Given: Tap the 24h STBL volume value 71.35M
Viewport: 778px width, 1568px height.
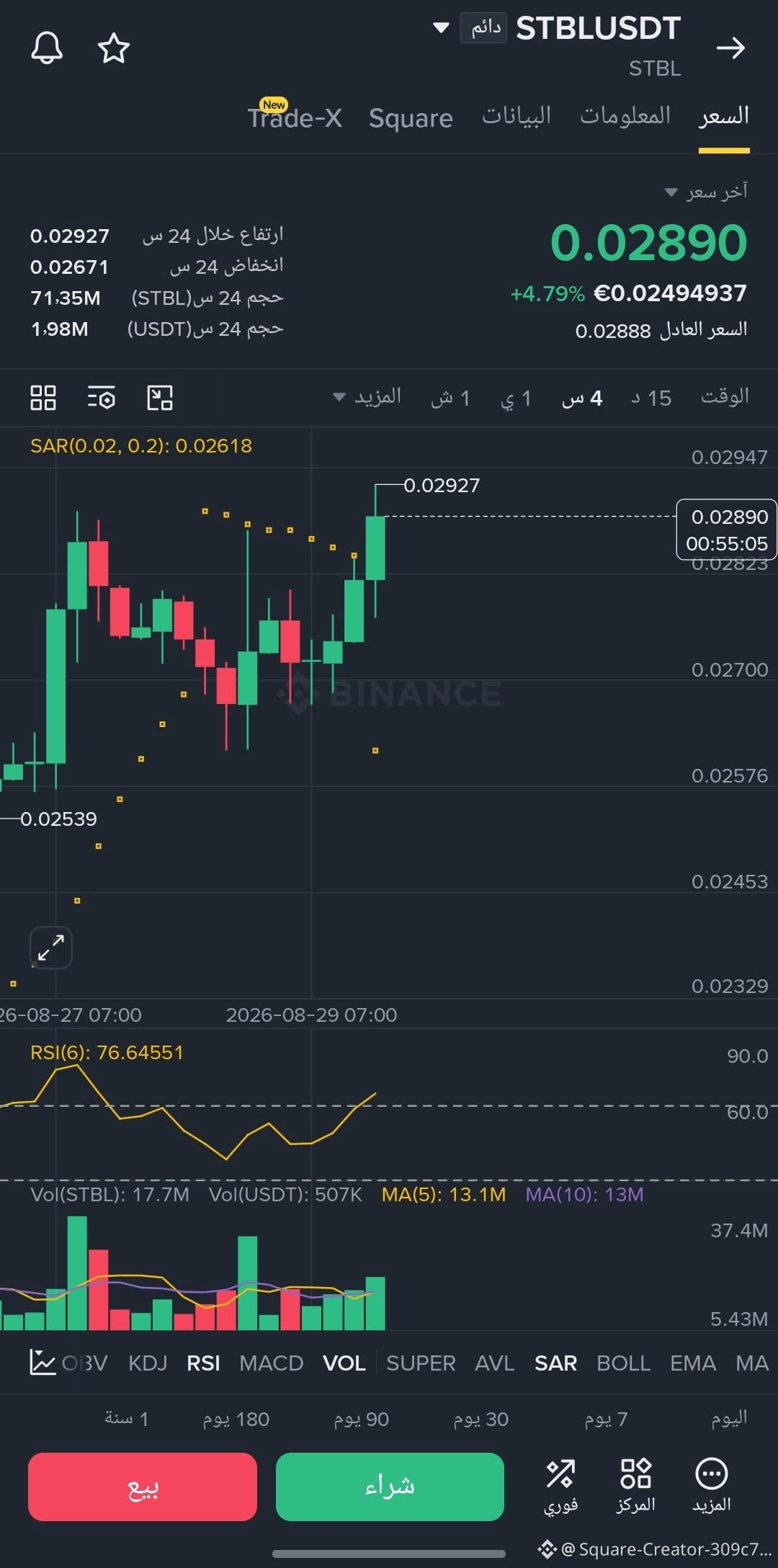Looking at the screenshot, I should click(x=66, y=298).
